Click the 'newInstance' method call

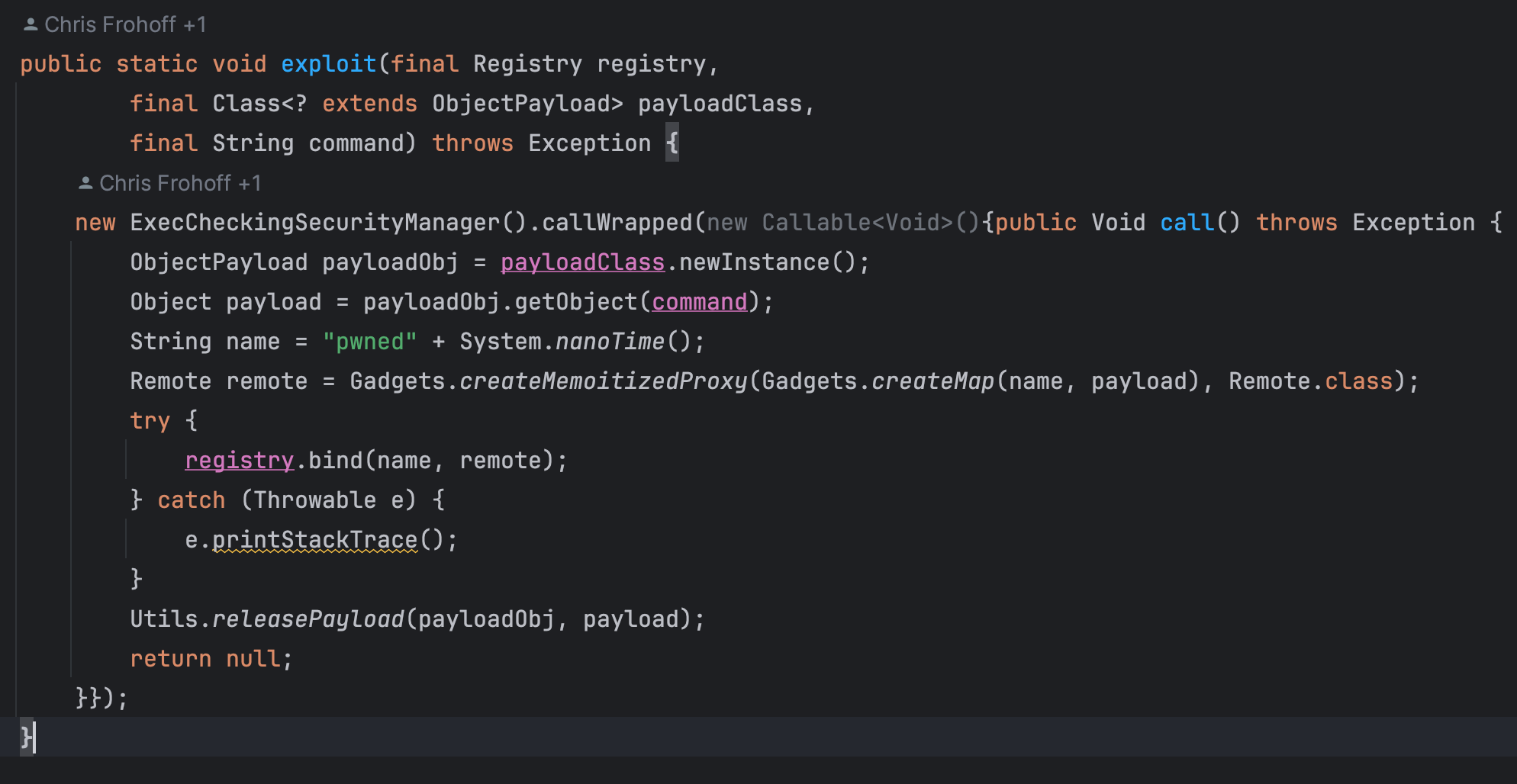point(755,262)
